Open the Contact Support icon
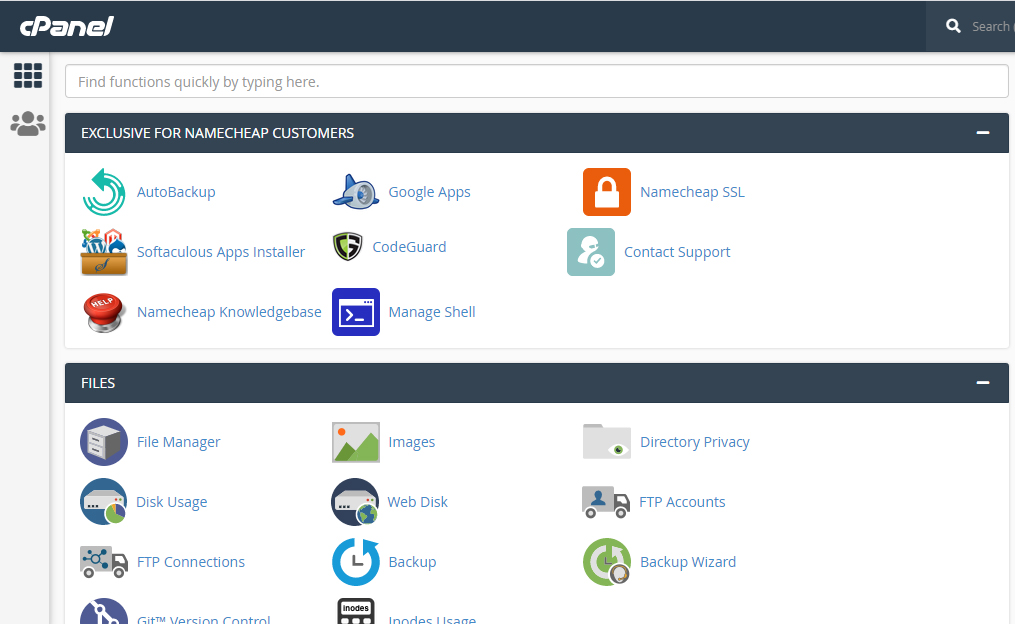Screen dimensions: 1015x624 591,252
